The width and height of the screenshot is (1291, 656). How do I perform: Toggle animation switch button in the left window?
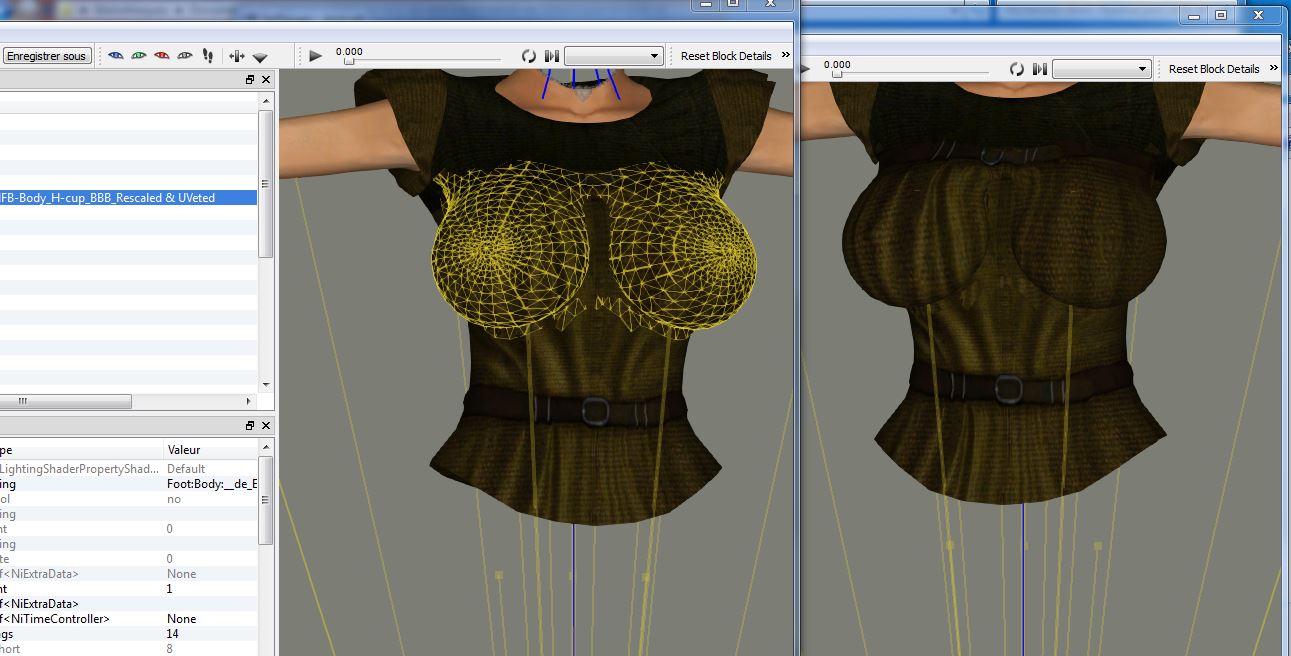pyautogui.click(x=551, y=56)
